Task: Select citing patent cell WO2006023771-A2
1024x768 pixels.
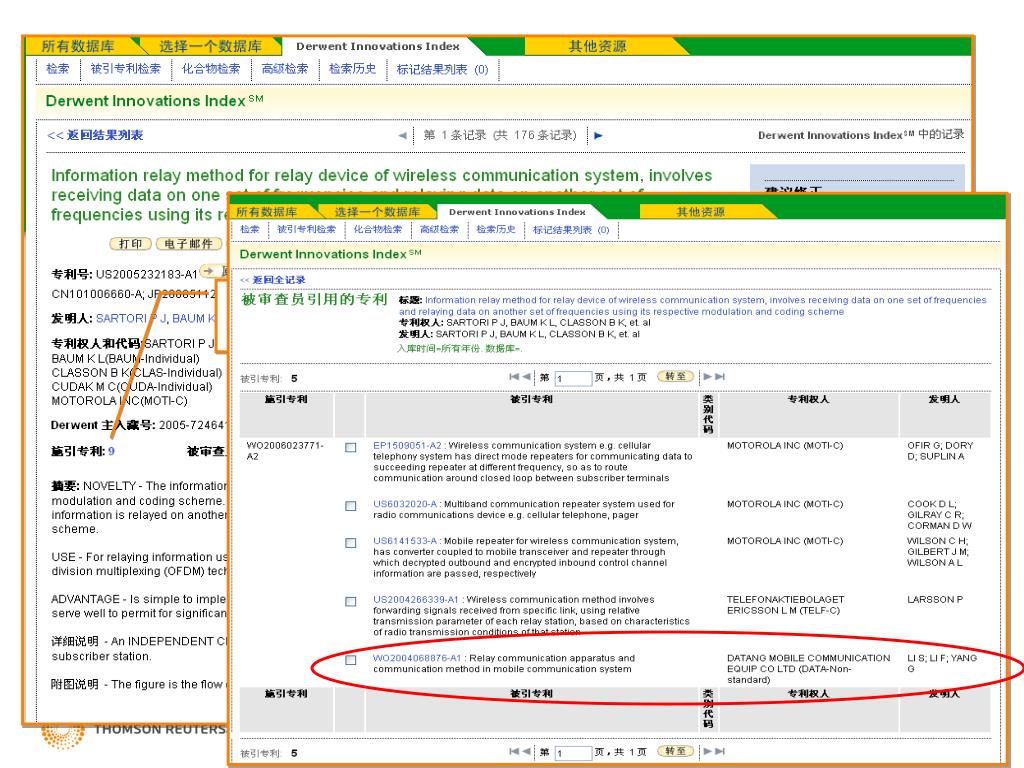Action: coord(285,451)
